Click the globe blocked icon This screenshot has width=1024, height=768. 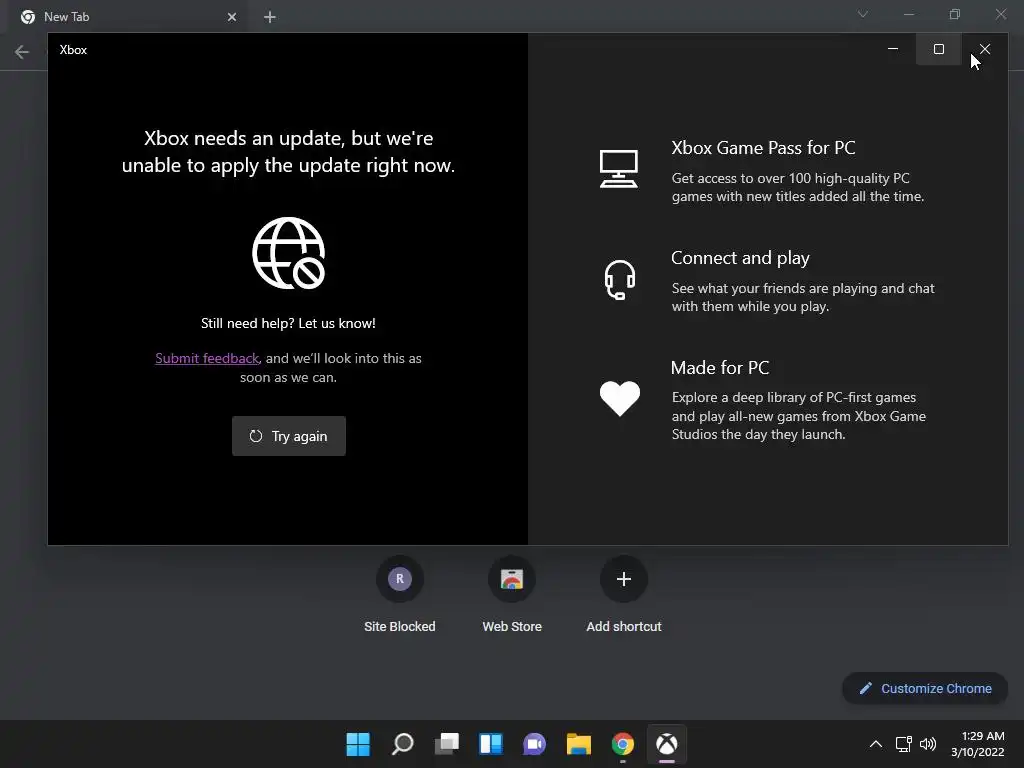click(289, 253)
